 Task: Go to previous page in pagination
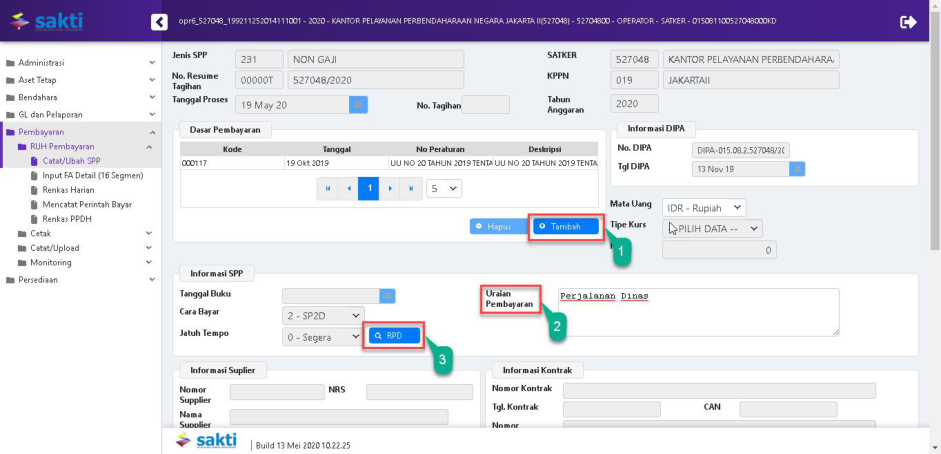[348, 188]
